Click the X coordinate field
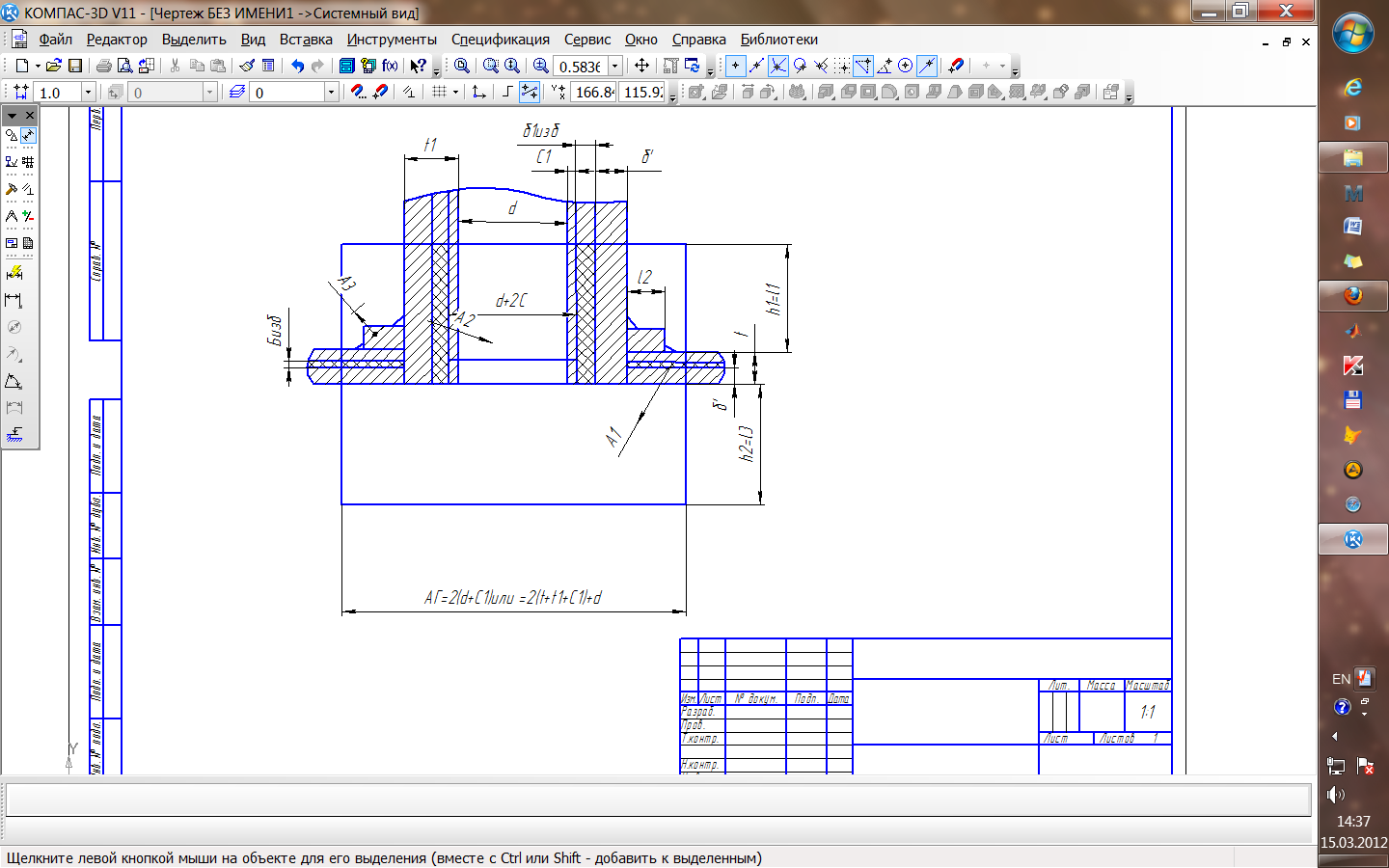The height and width of the screenshot is (868, 1389). point(593,93)
